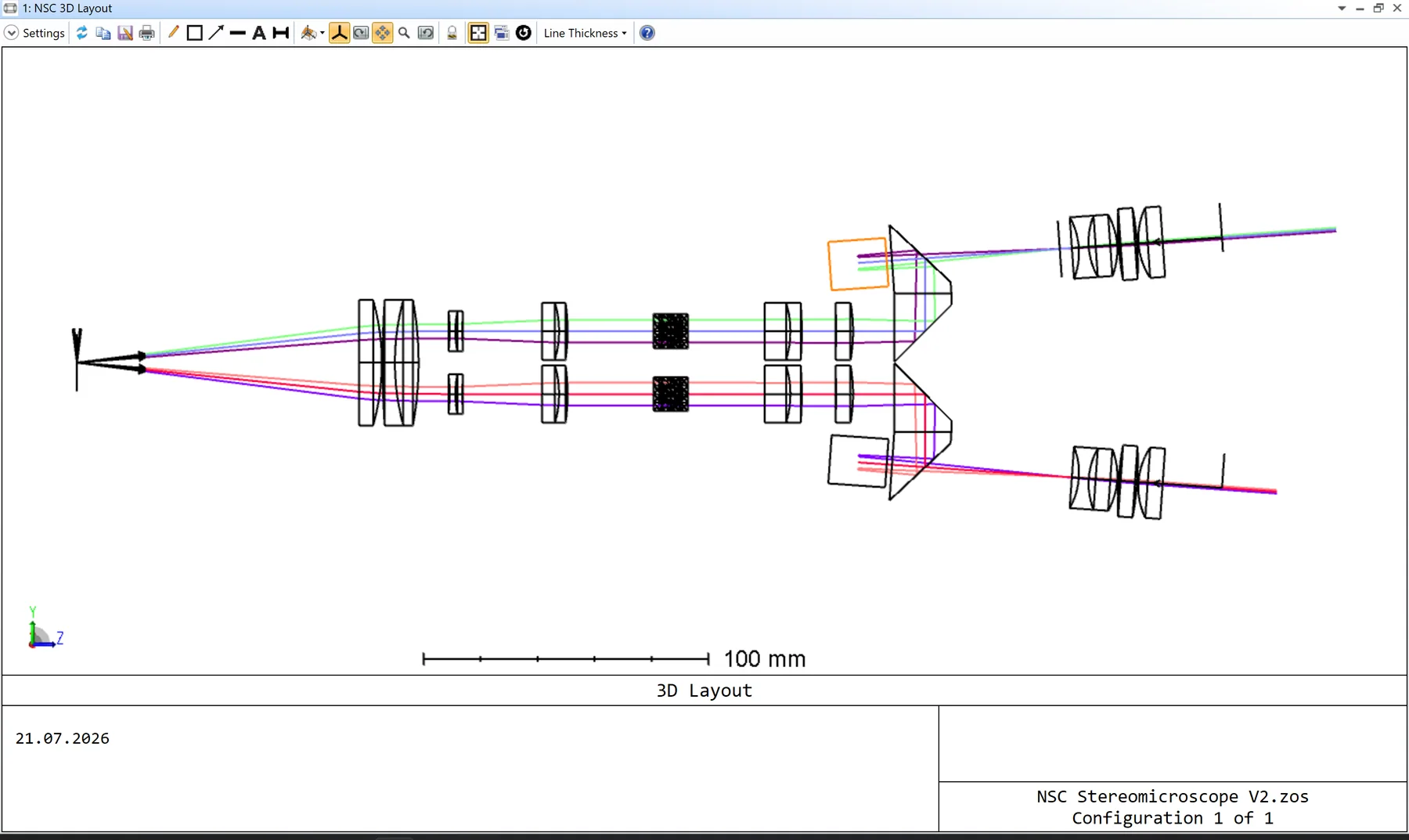Toggle the highlighted pan move tool
Viewport: 1409px width, 840px height.
[382, 33]
